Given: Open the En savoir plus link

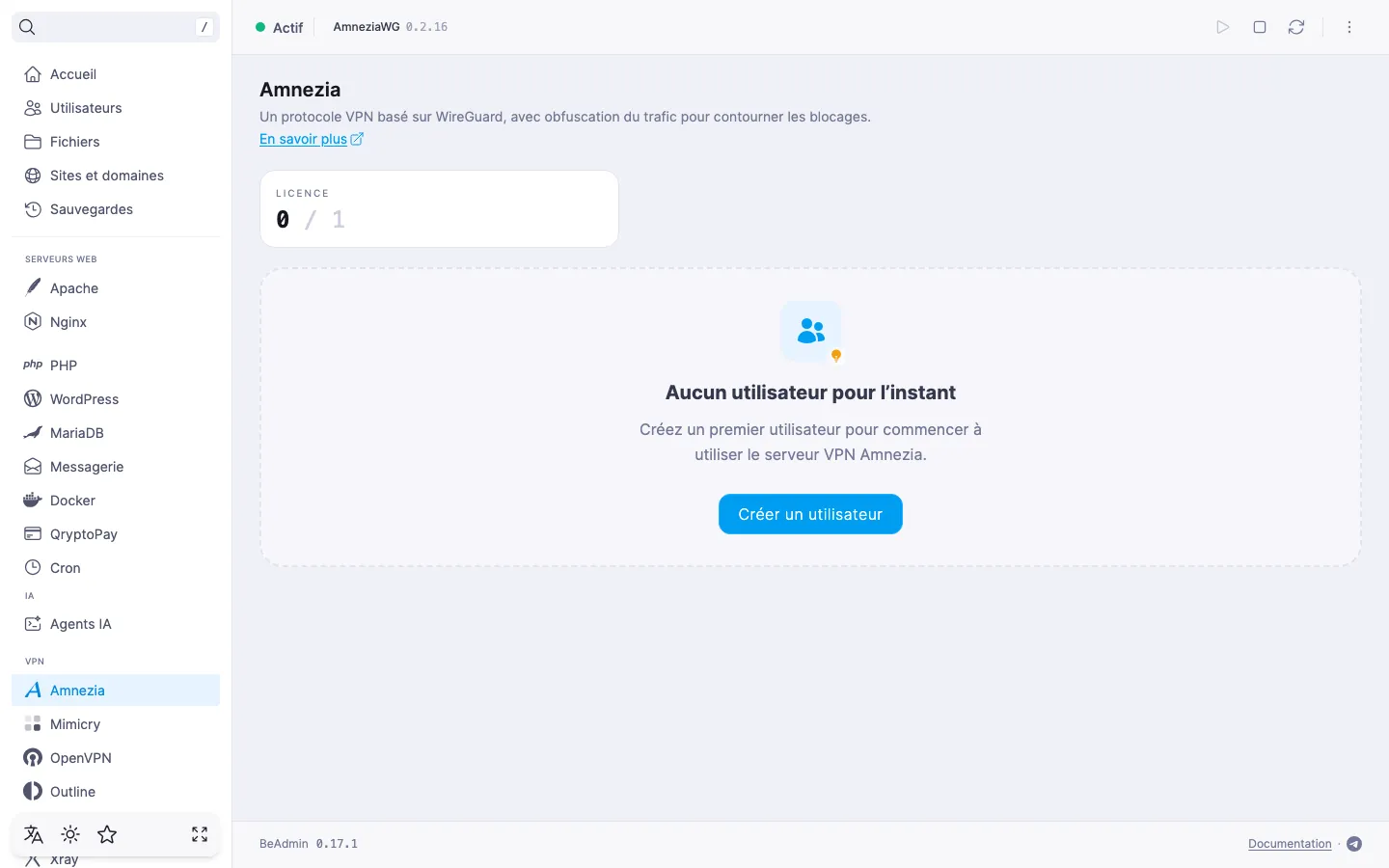Looking at the screenshot, I should pyautogui.click(x=312, y=139).
